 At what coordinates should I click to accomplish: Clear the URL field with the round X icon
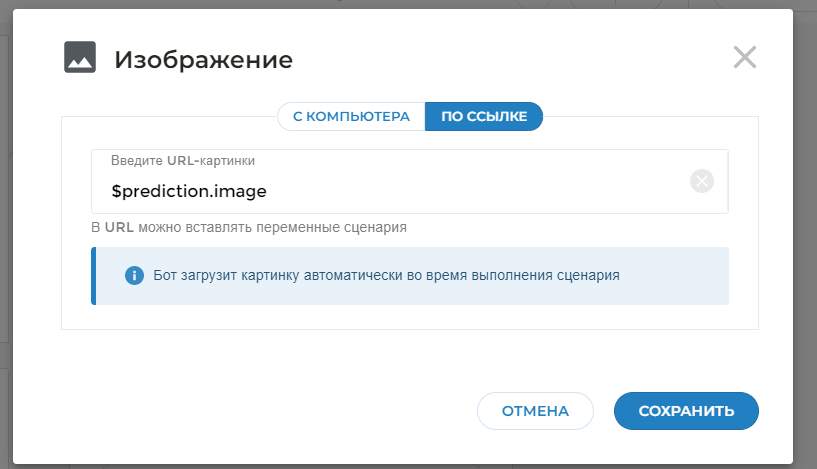coord(702,181)
